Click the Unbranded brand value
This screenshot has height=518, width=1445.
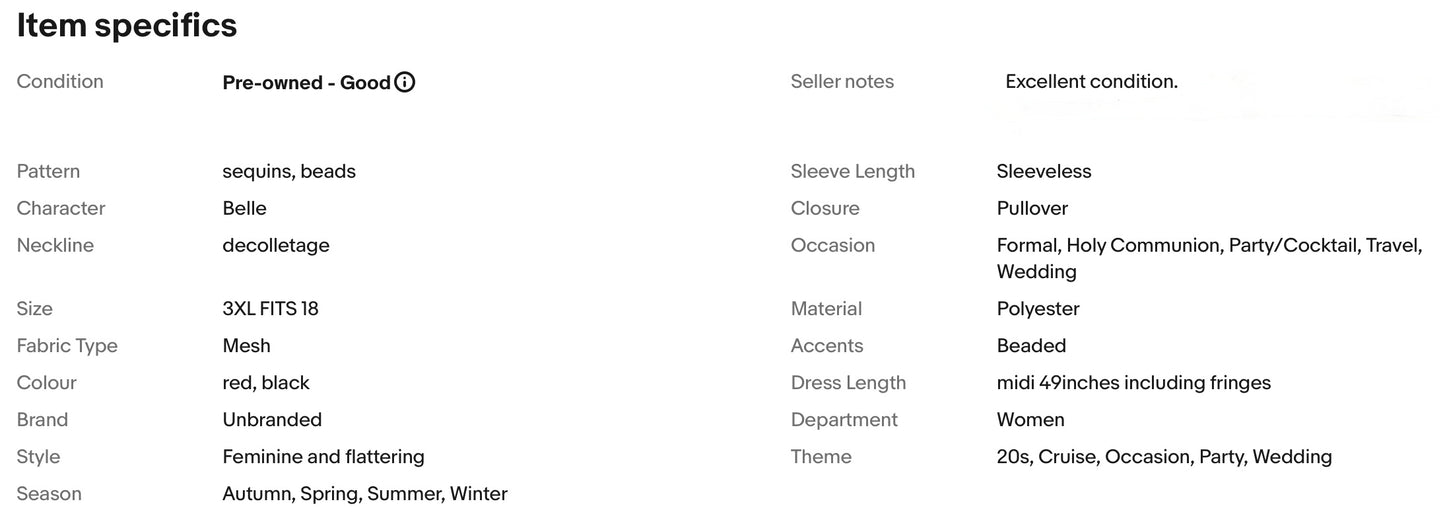point(272,420)
